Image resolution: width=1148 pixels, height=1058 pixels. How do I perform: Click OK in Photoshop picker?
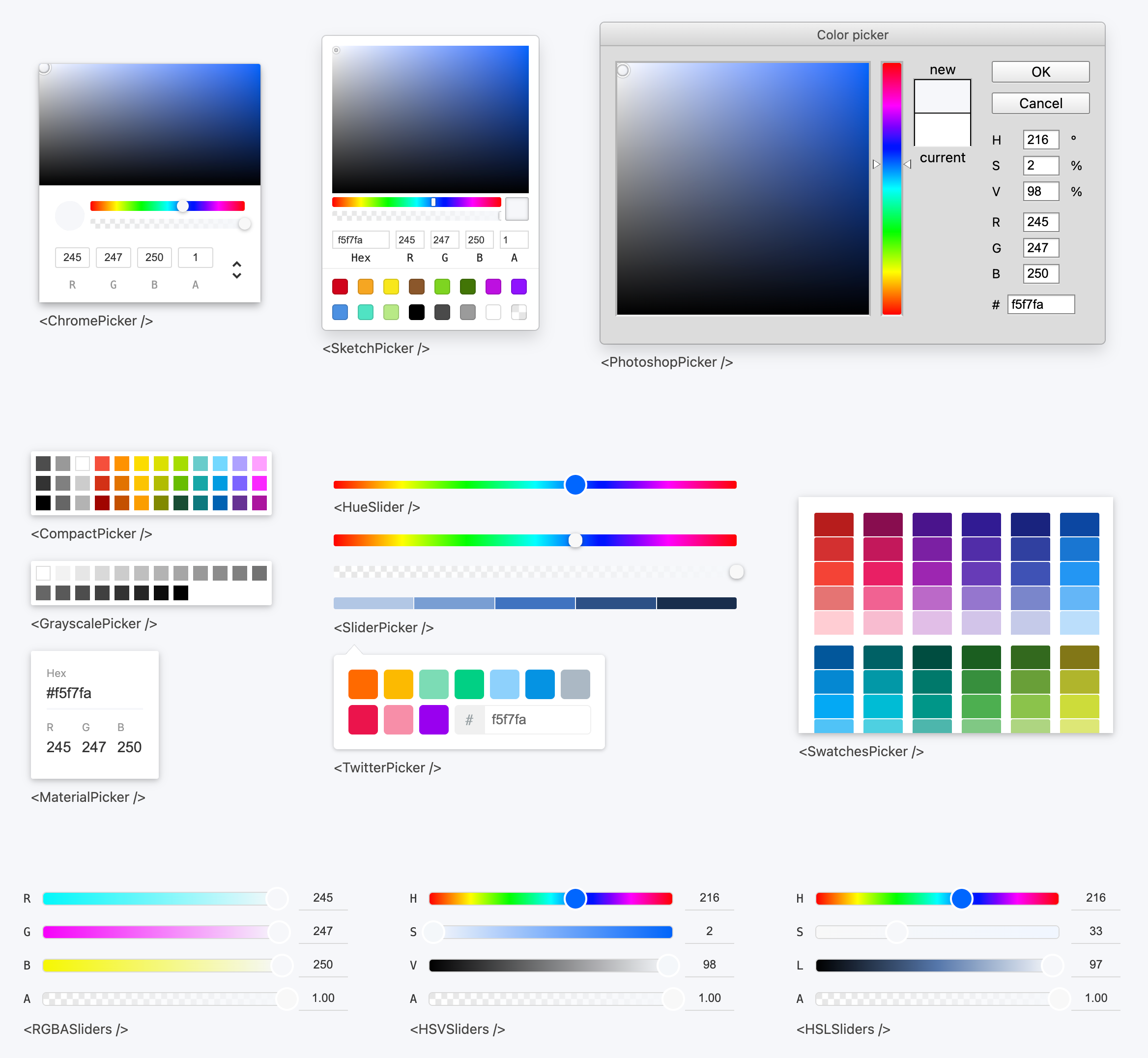tap(1040, 72)
